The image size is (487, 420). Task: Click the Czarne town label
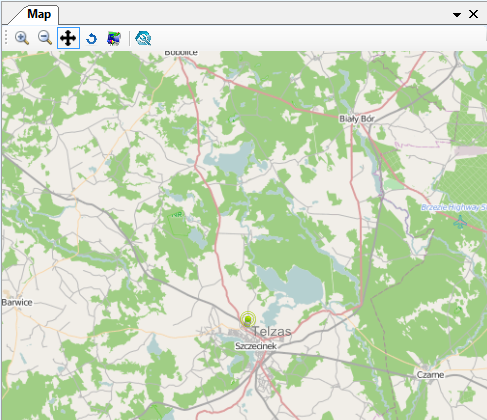pos(431,375)
